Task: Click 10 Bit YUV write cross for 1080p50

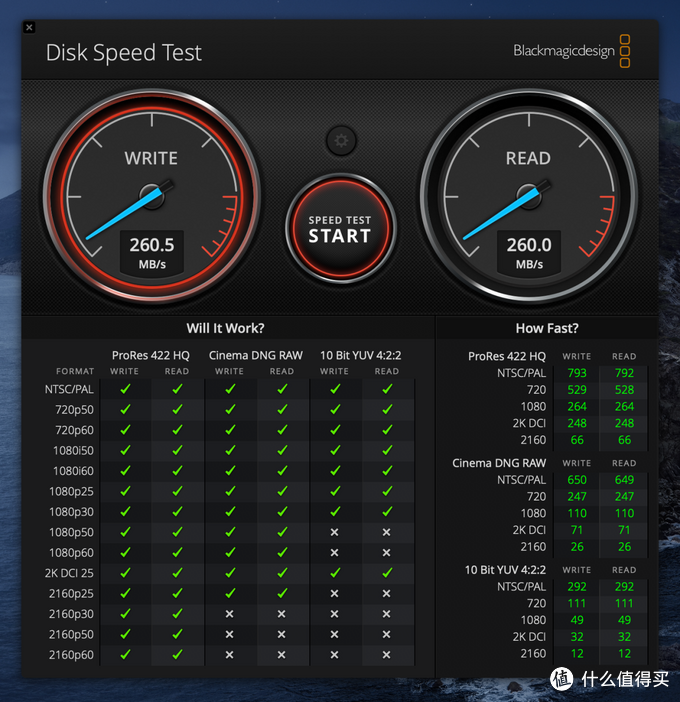Action: [x=334, y=532]
